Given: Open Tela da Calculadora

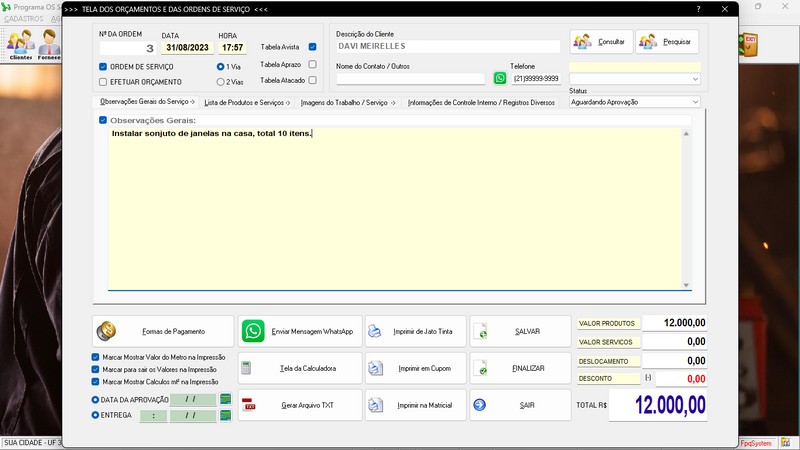Looking at the screenshot, I should (300, 368).
